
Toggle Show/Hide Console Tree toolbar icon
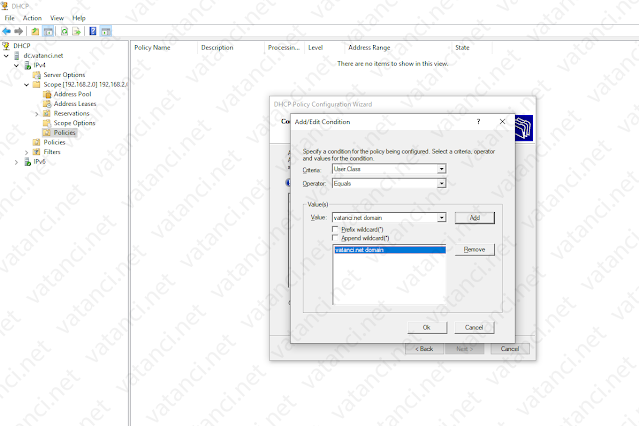point(48,31)
